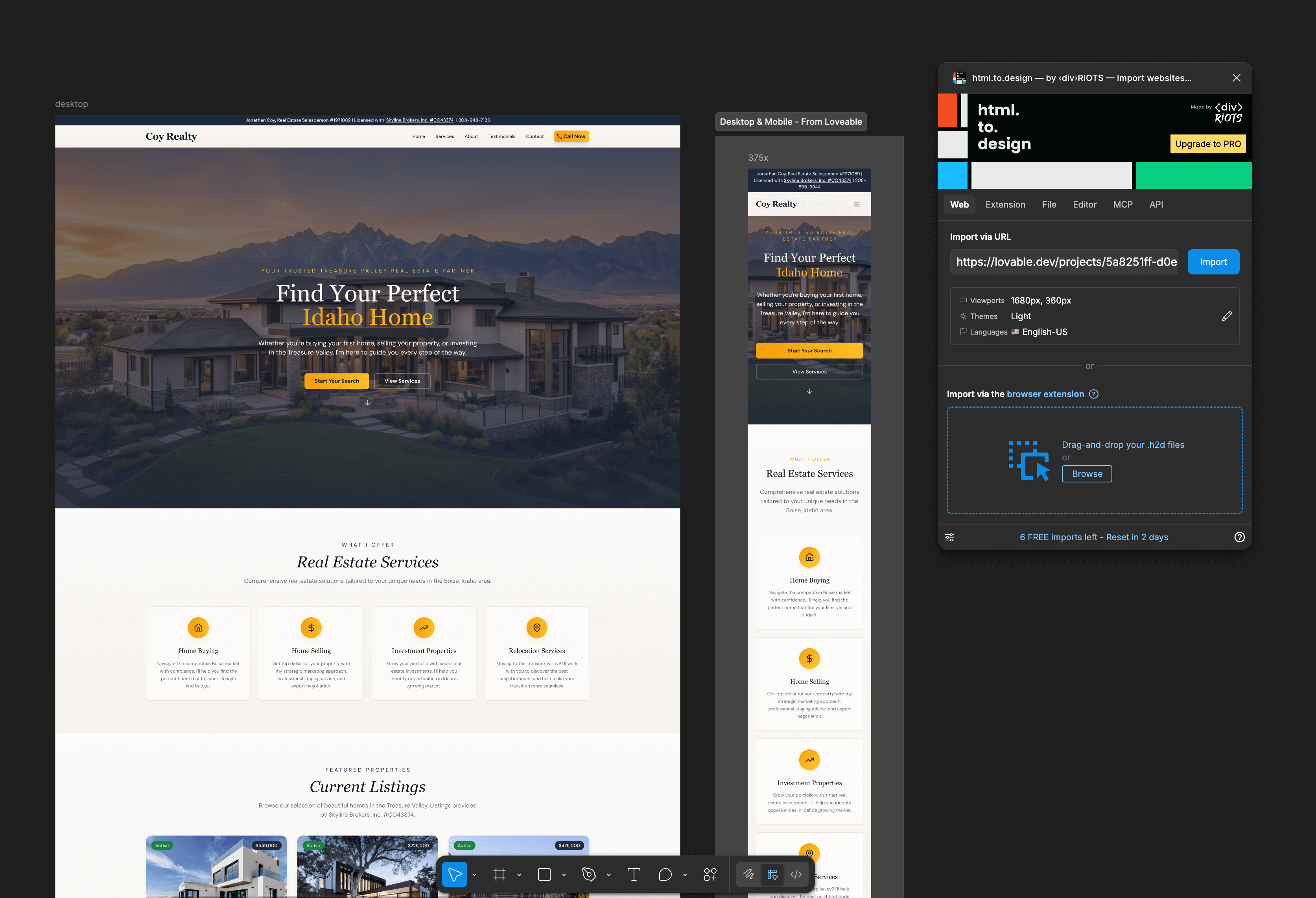Screen dimensions: 1316x898
Task: Expand the Frame tool dropdown arrow
Action: (x=519, y=875)
